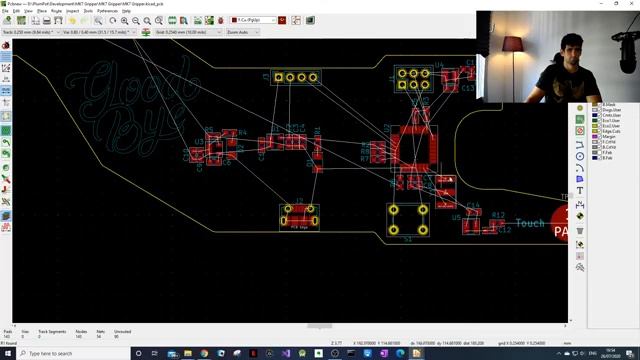
Task: Click the Zoom Out icon
Action: [x=136, y=20]
